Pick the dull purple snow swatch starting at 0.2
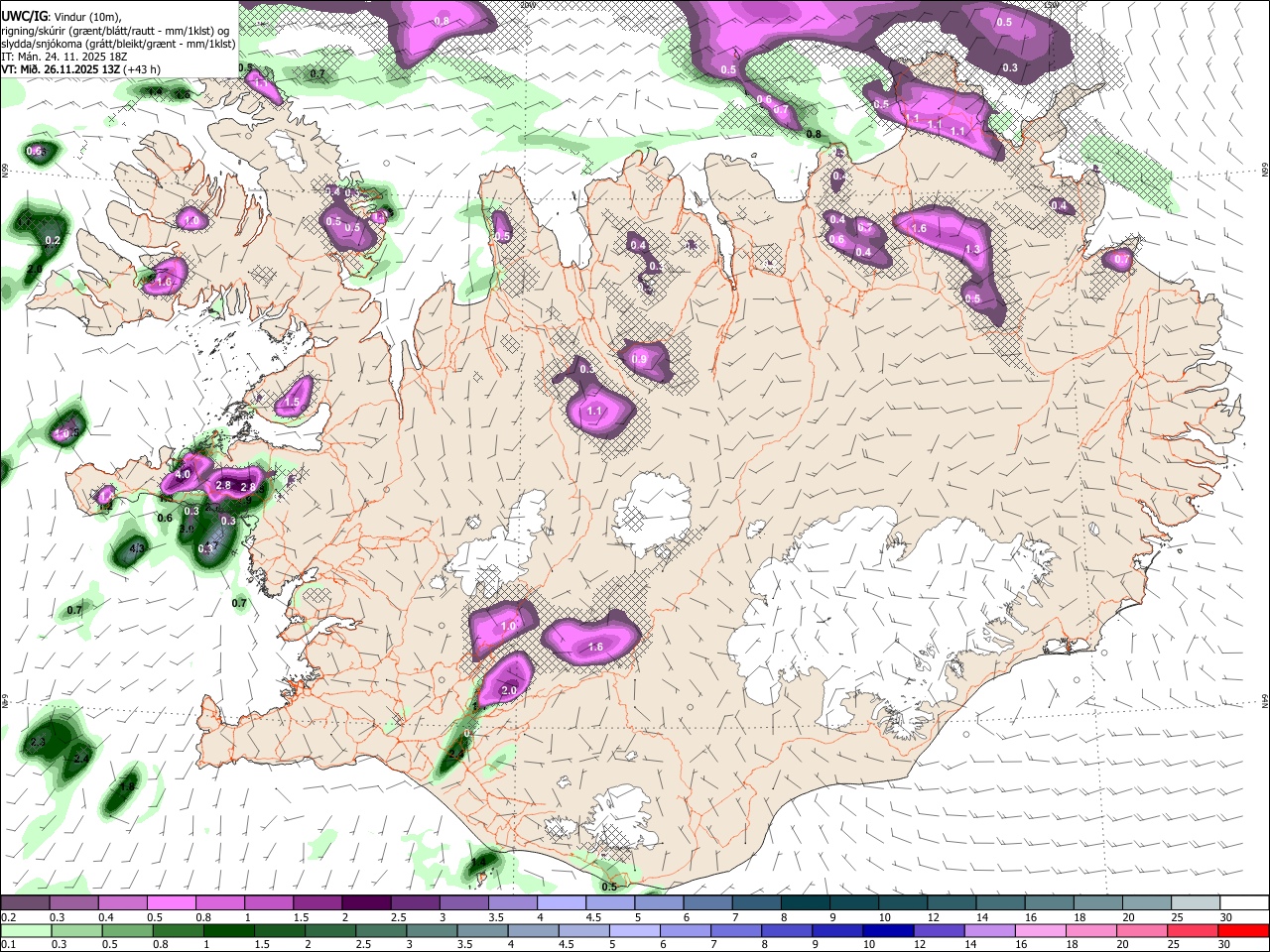The width and height of the screenshot is (1270, 952). (25, 903)
